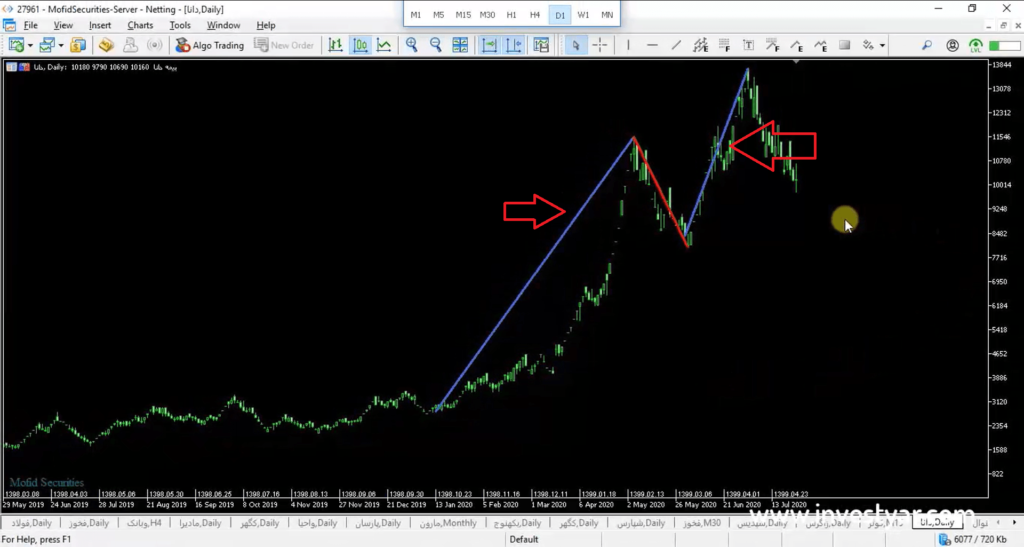Insert a rectangle shape
This screenshot has width=1024, height=547.
(x=844, y=45)
